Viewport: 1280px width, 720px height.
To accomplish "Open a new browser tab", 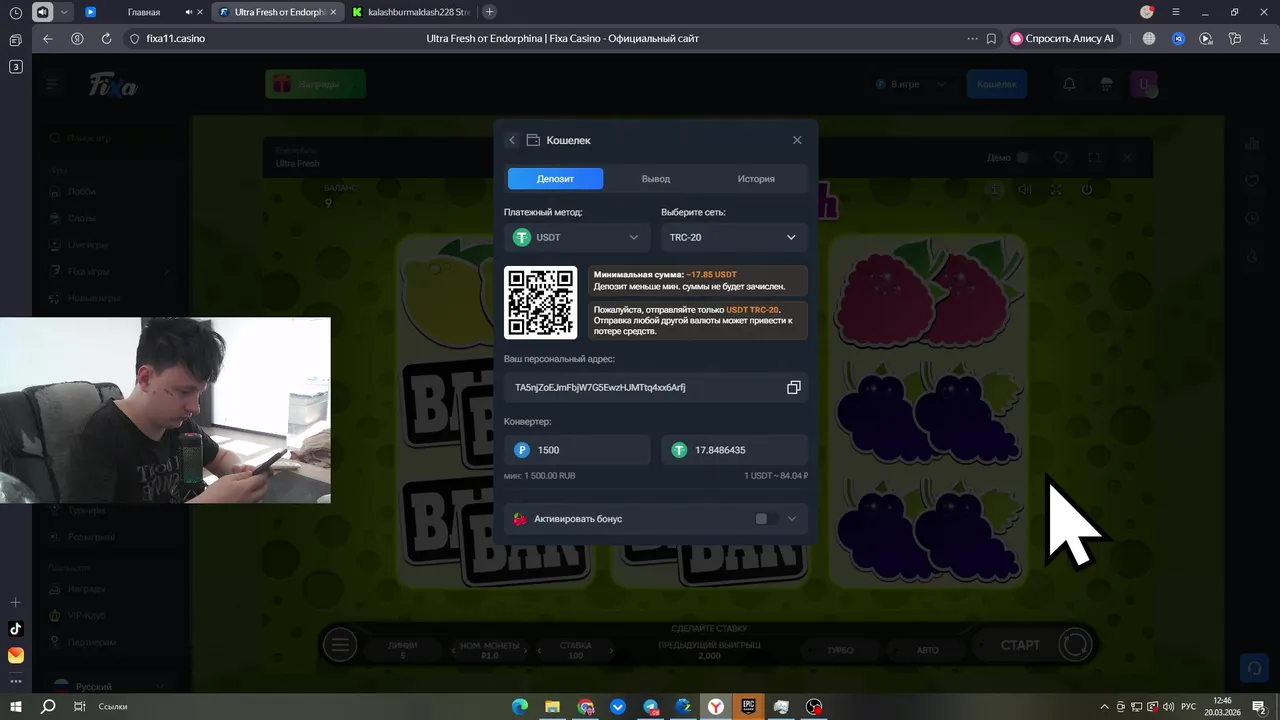I will point(489,12).
